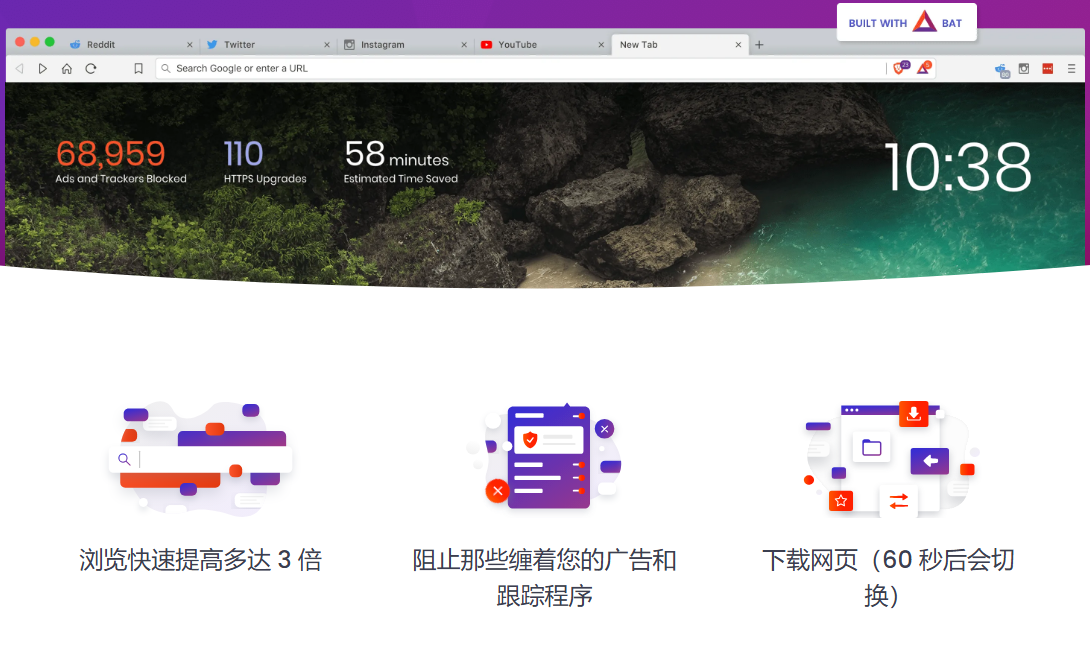
Task: Switch to the Reddit tab
Action: (100, 44)
